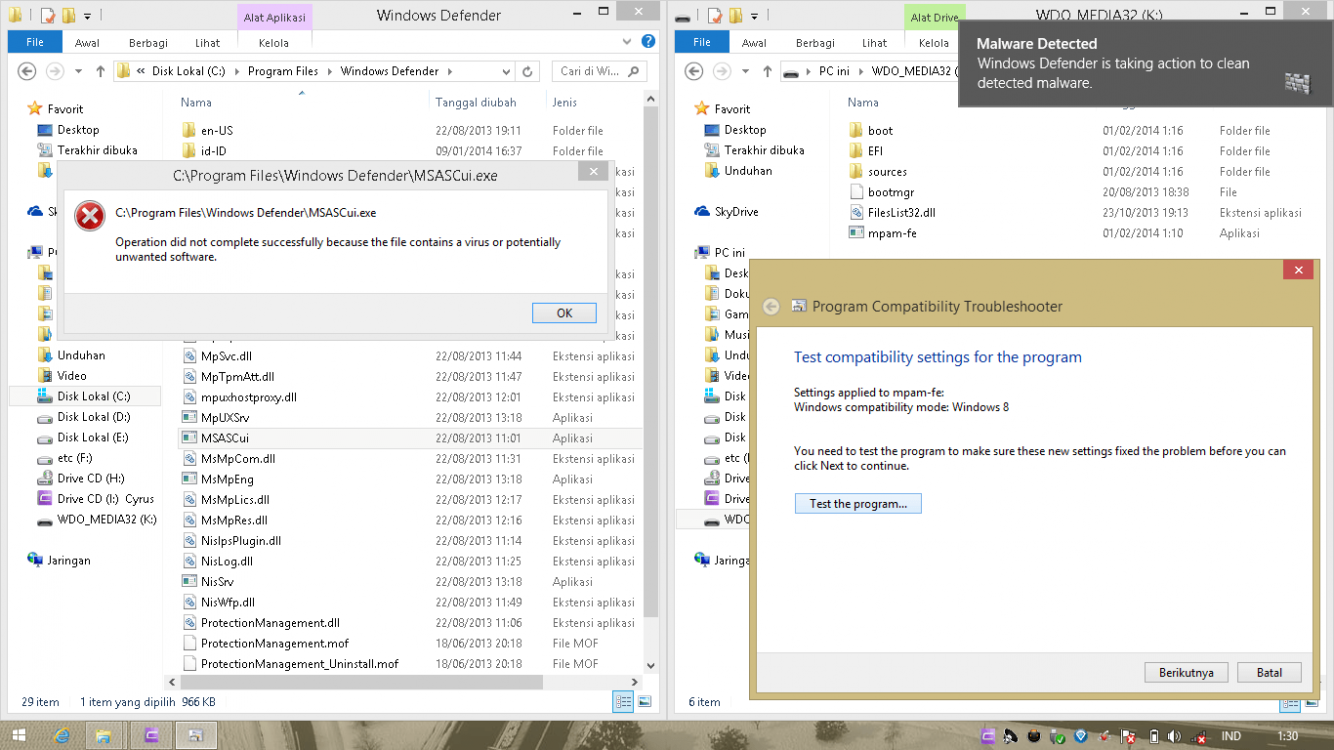Screen dimensions: 1334x750
Task: Click New folder icon in Defender quick access toolbar
Action: click(x=68, y=16)
